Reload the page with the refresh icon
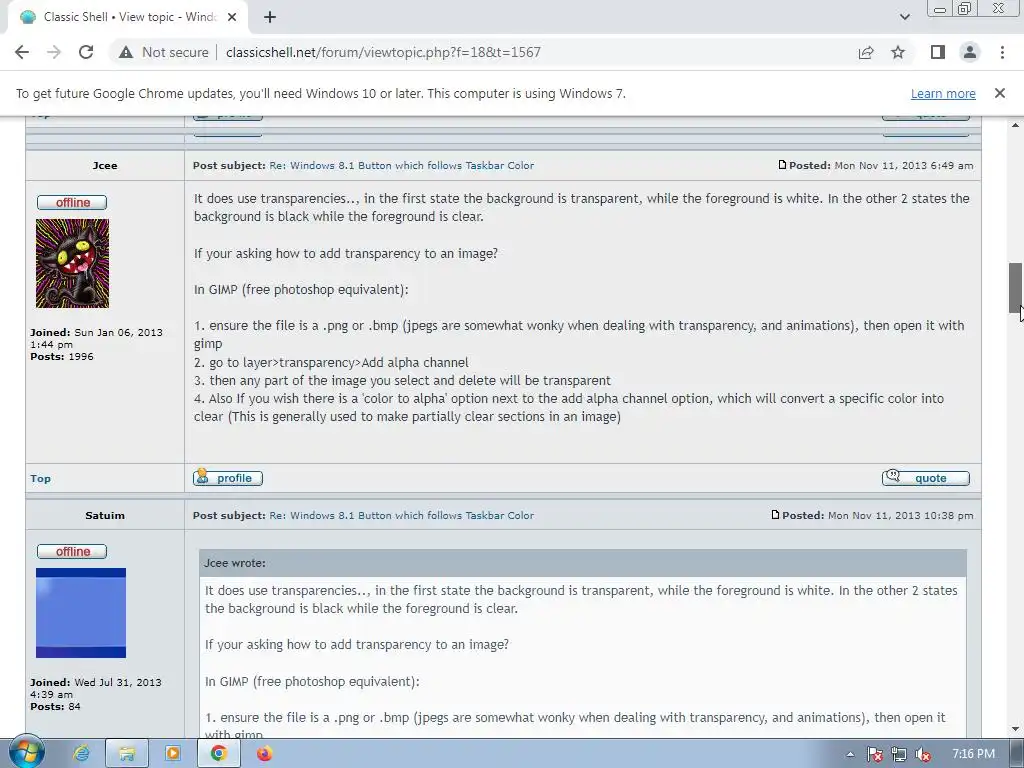 86,52
